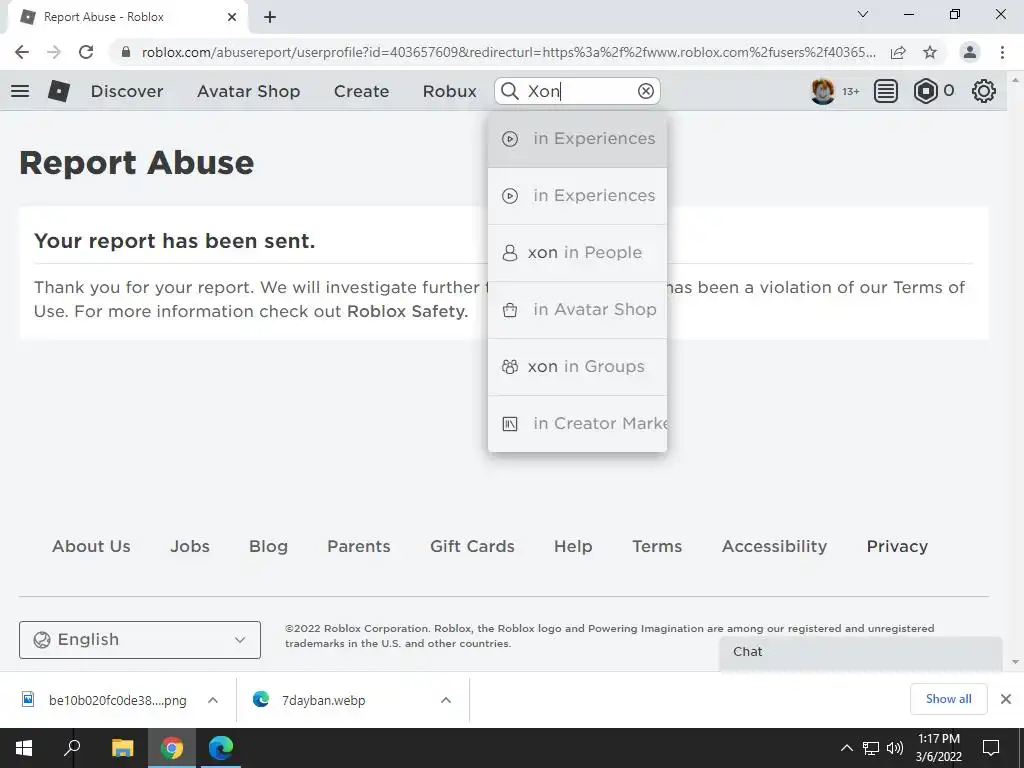
Task: Open the Privacy footer link
Action: [897, 546]
